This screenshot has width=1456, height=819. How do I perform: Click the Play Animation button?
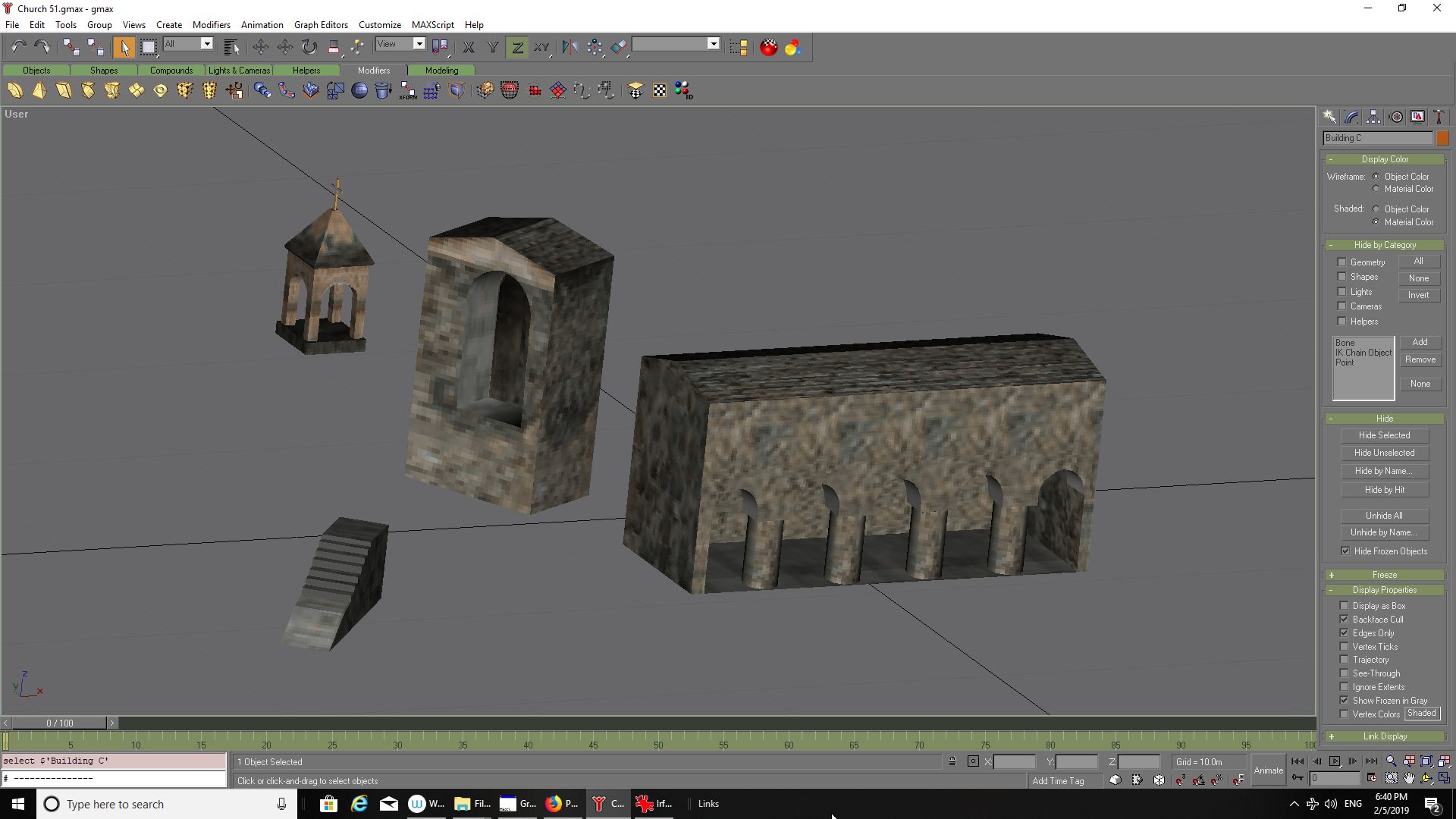click(x=1335, y=761)
